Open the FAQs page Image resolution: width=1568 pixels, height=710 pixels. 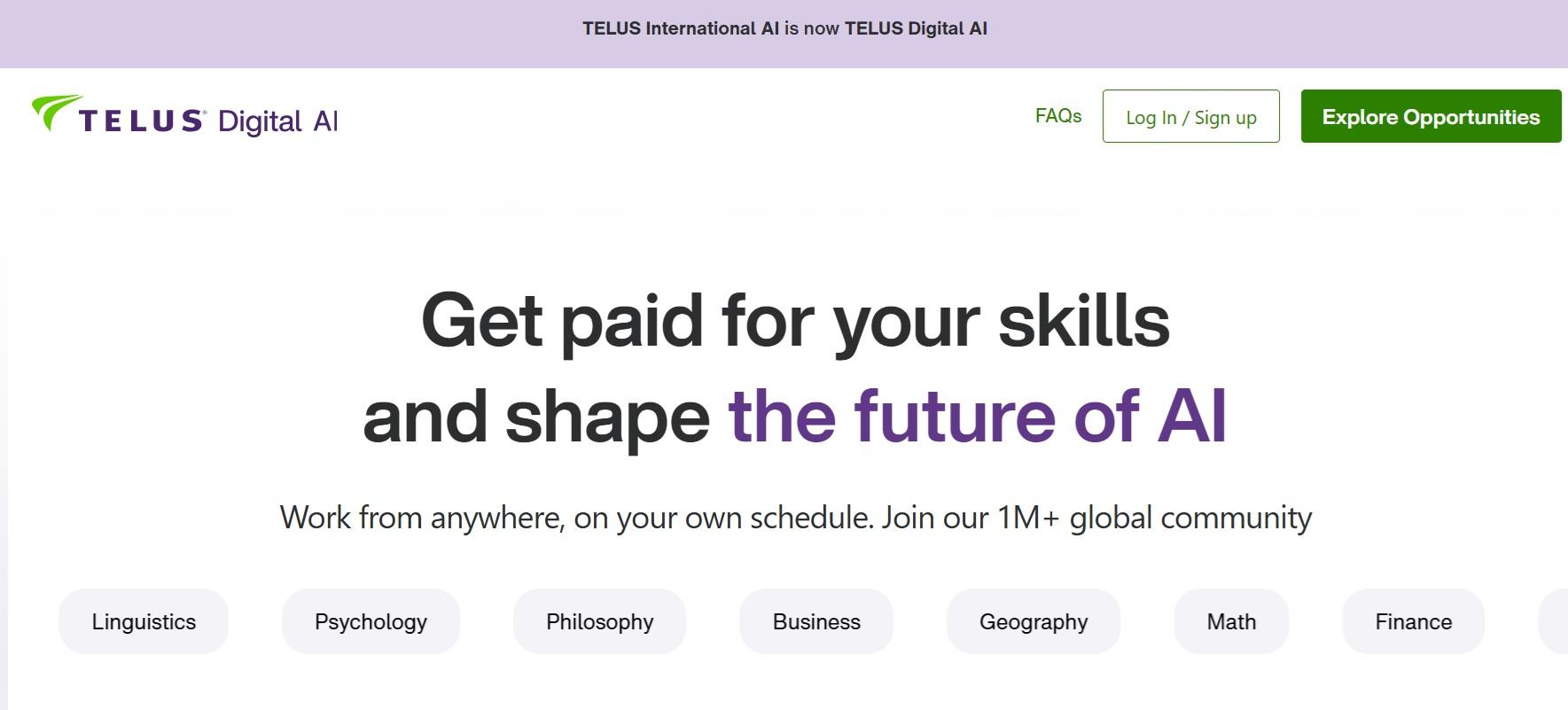point(1057,115)
